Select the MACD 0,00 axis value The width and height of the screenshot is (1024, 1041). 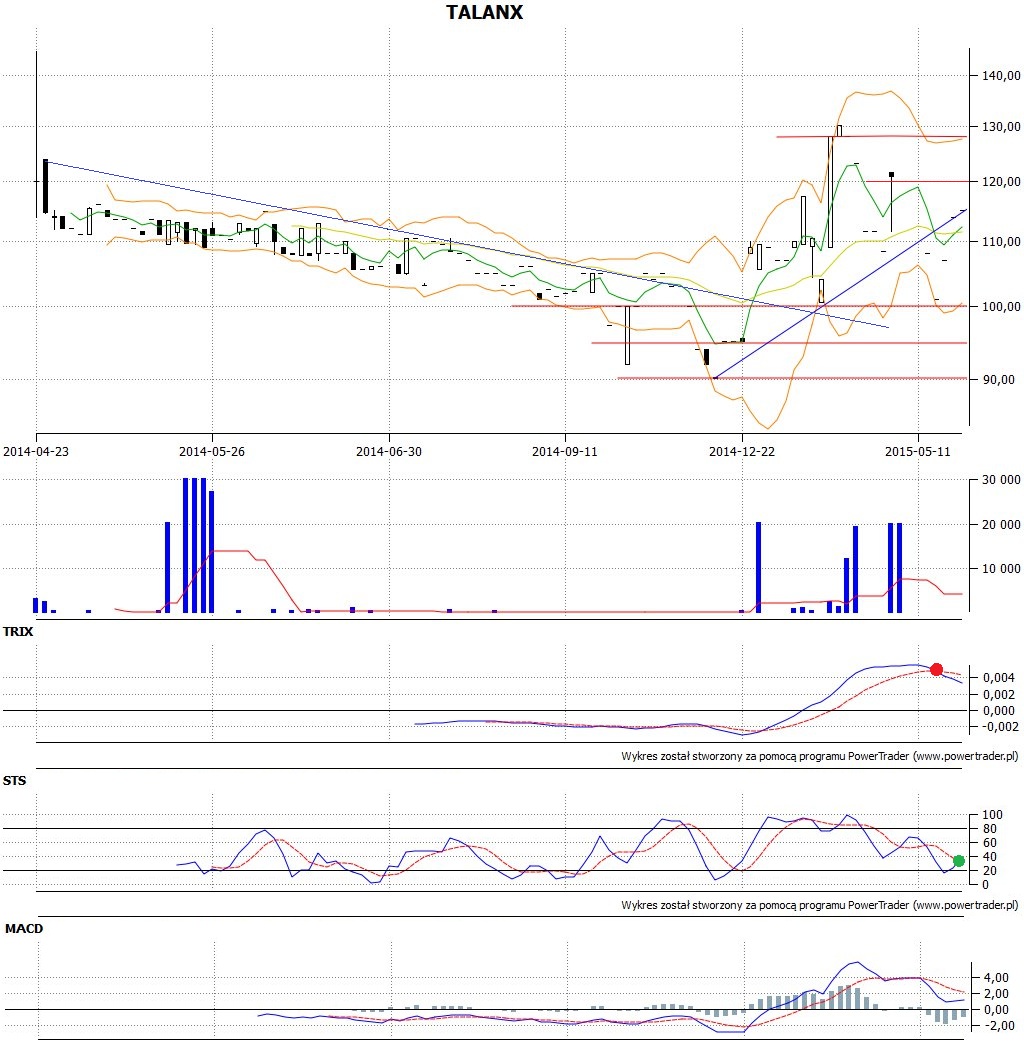(996, 1010)
